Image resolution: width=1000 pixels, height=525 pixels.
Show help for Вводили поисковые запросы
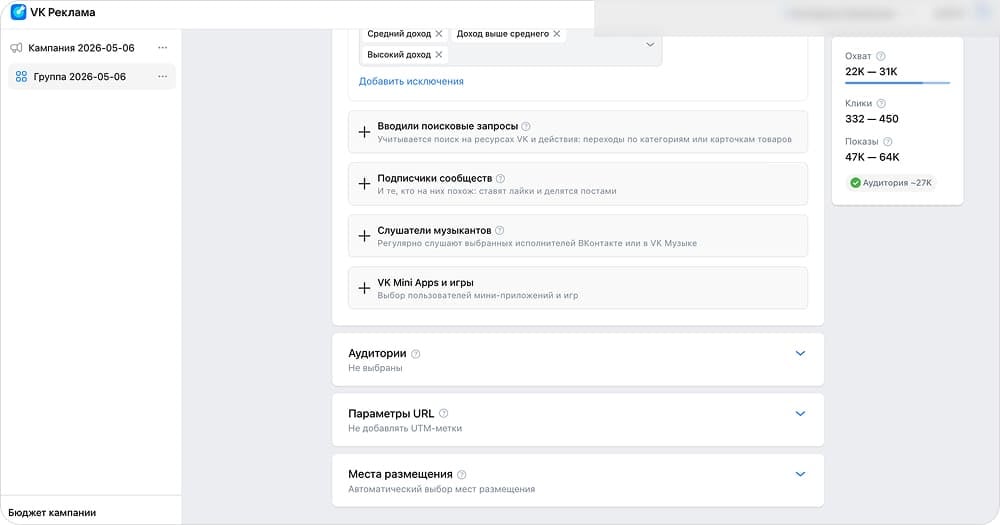point(526,126)
